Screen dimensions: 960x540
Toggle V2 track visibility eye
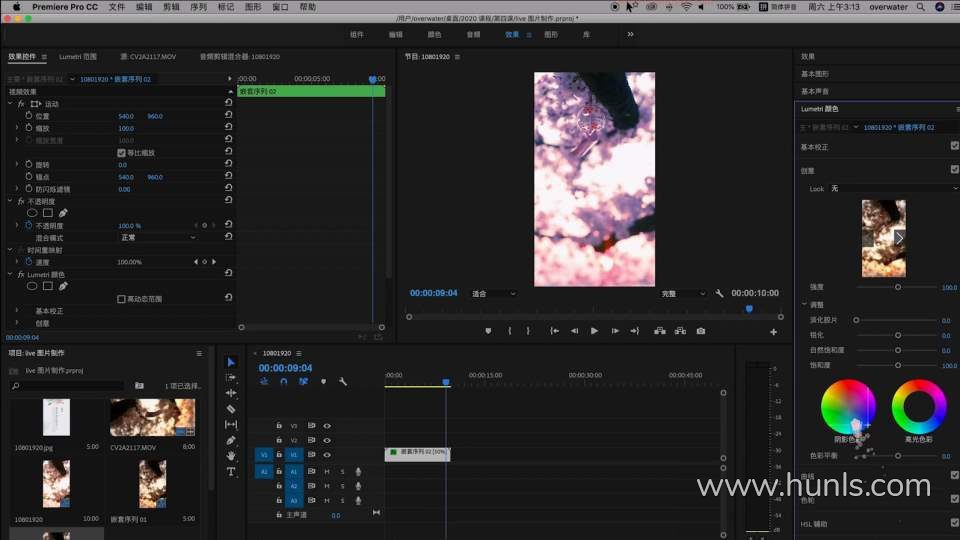(327, 440)
